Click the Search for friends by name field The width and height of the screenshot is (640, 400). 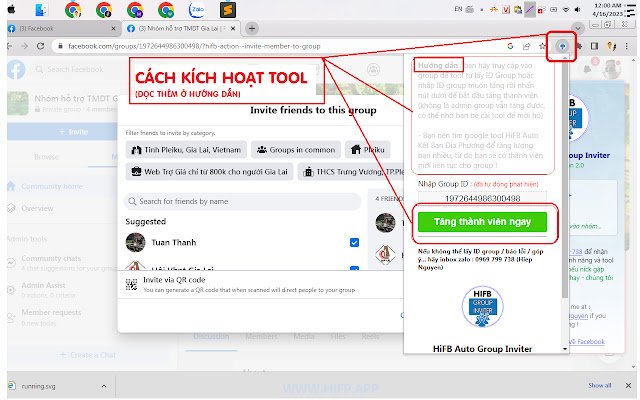tap(242, 201)
